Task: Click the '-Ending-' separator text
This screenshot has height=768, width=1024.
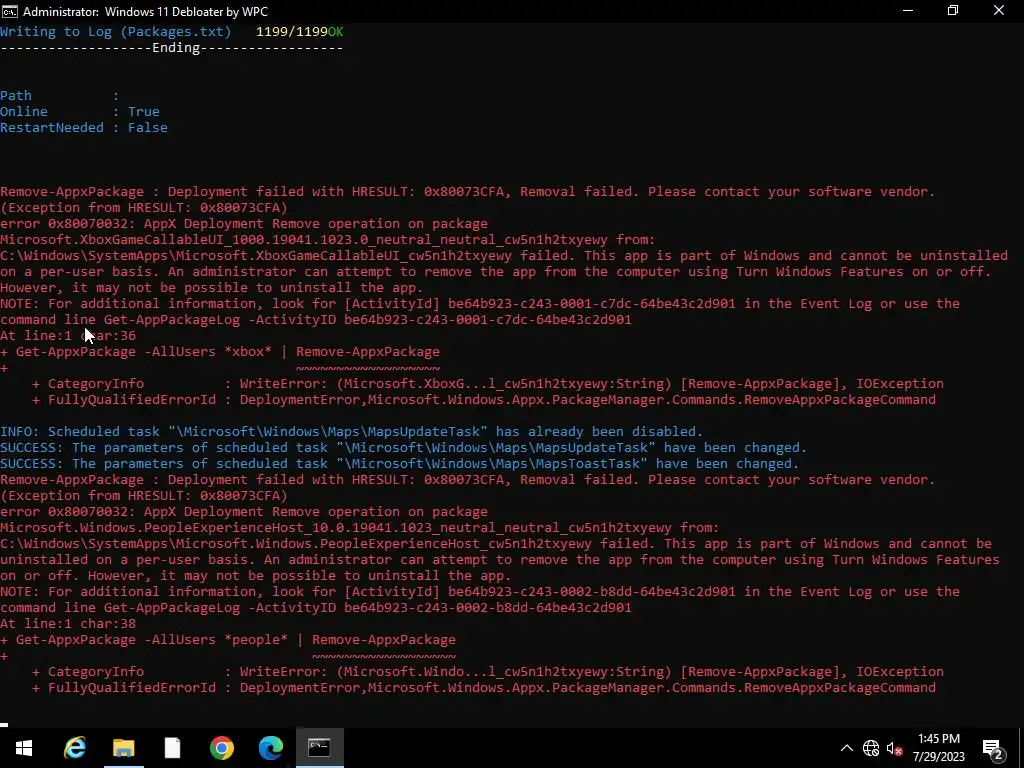Action: coord(172,48)
